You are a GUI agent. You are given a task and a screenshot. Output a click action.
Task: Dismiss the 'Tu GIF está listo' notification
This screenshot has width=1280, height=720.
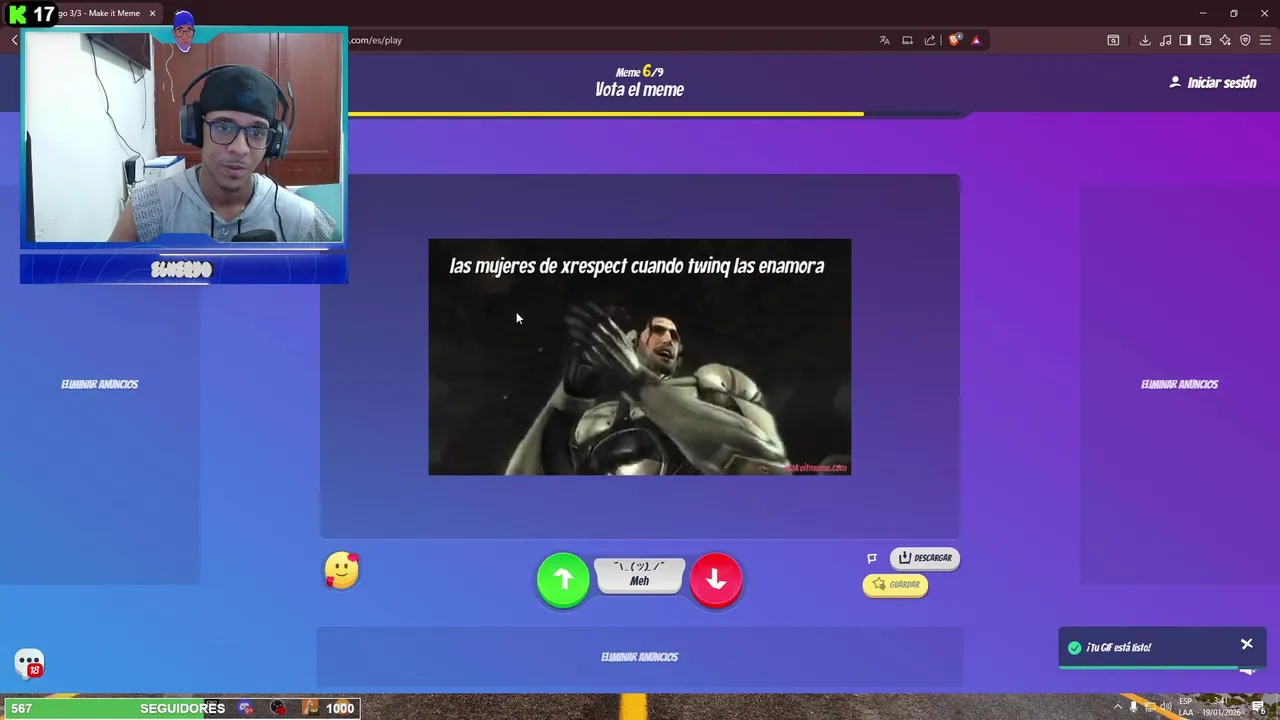click(x=1247, y=644)
